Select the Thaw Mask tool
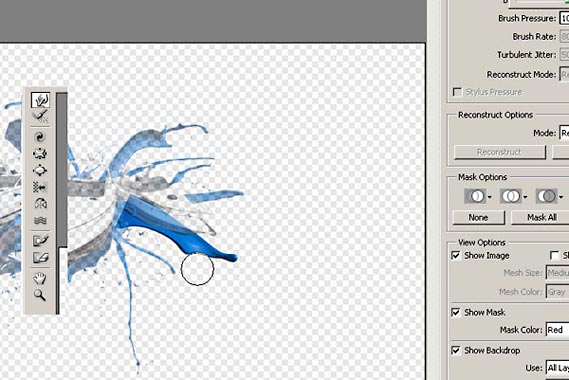Image resolution: width=569 pixels, height=380 pixels. click(40, 257)
